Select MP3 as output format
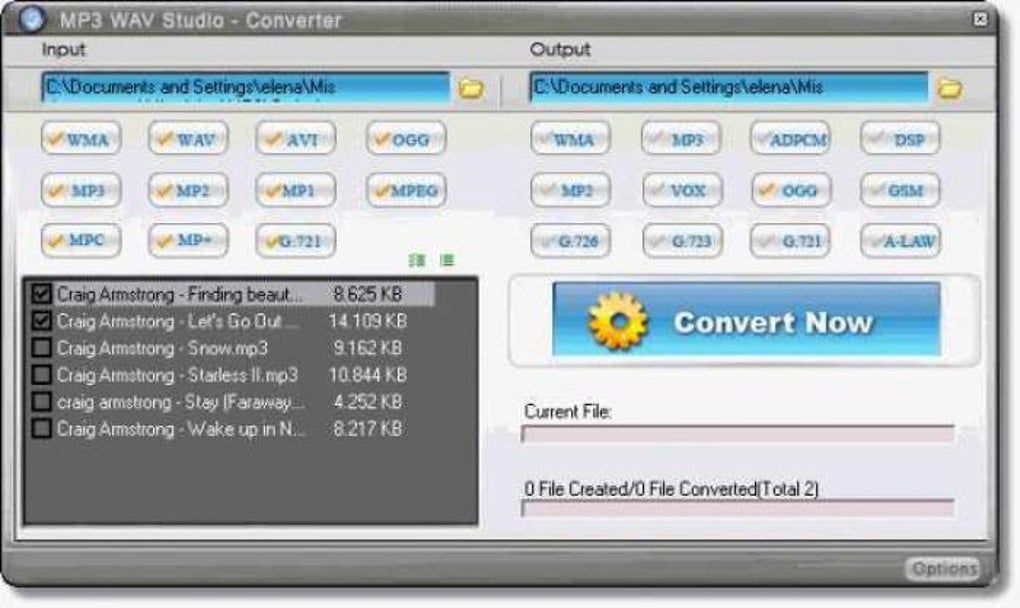This screenshot has width=1020, height=608. click(682, 139)
